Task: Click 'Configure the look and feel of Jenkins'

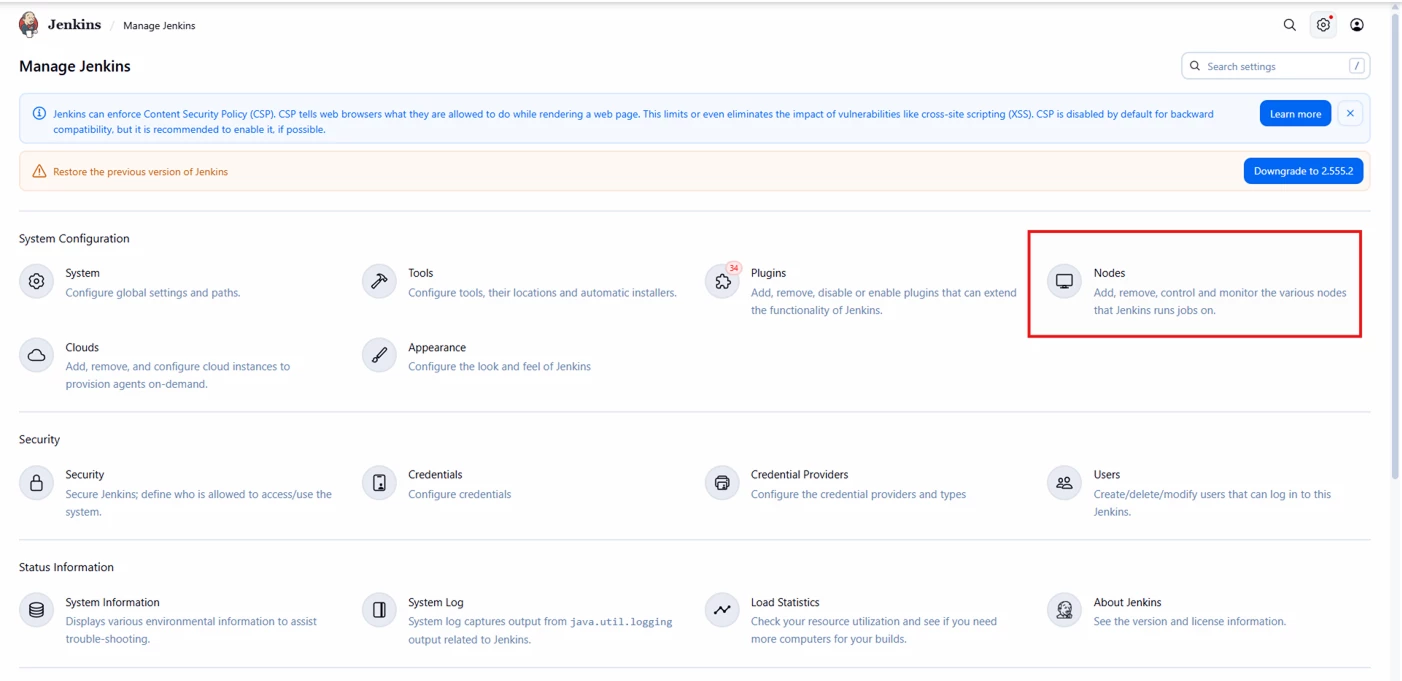Action: point(500,367)
